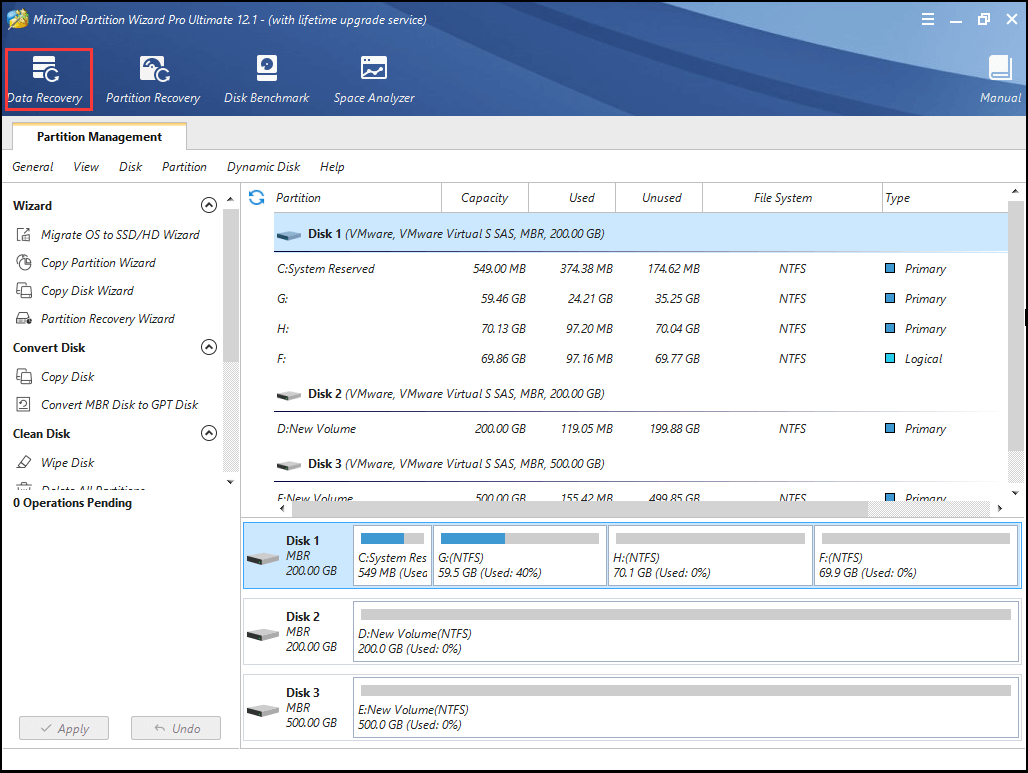Open Convert MBR Disk to GPT Disk link
Viewport: 1028px width, 773px height.
pyautogui.click(x=119, y=405)
